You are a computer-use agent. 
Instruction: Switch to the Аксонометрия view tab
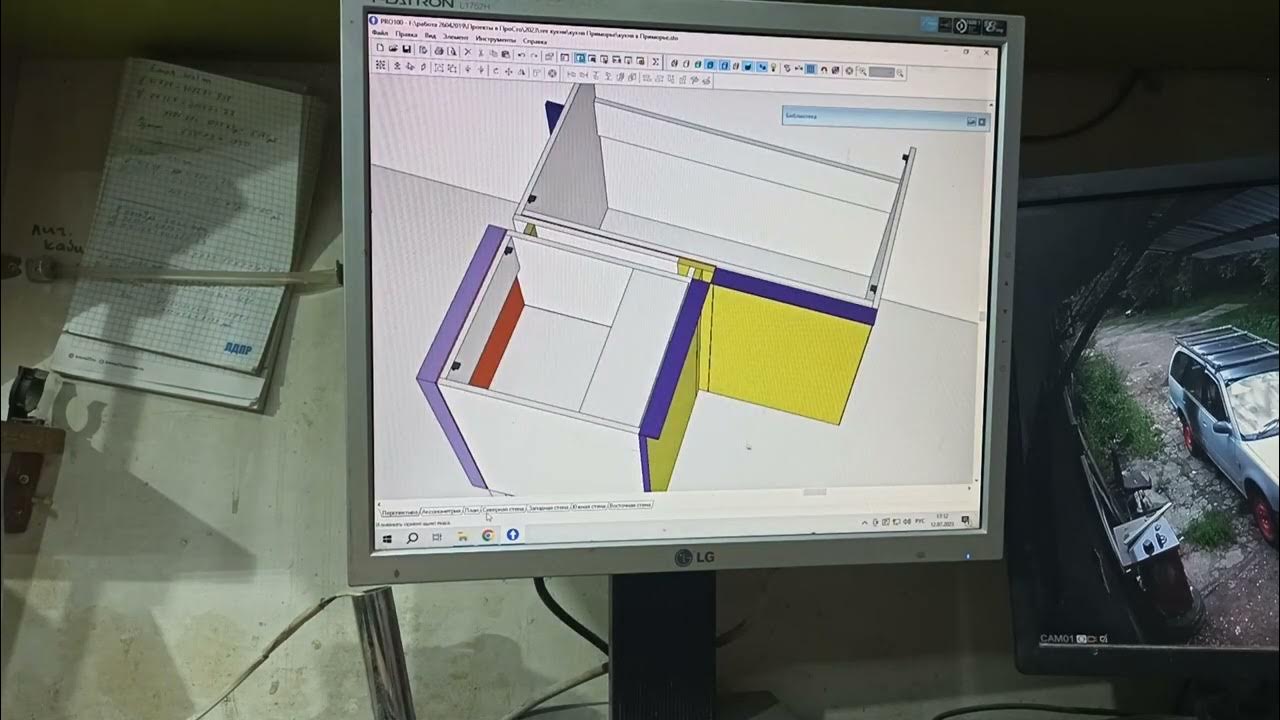[441, 511]
